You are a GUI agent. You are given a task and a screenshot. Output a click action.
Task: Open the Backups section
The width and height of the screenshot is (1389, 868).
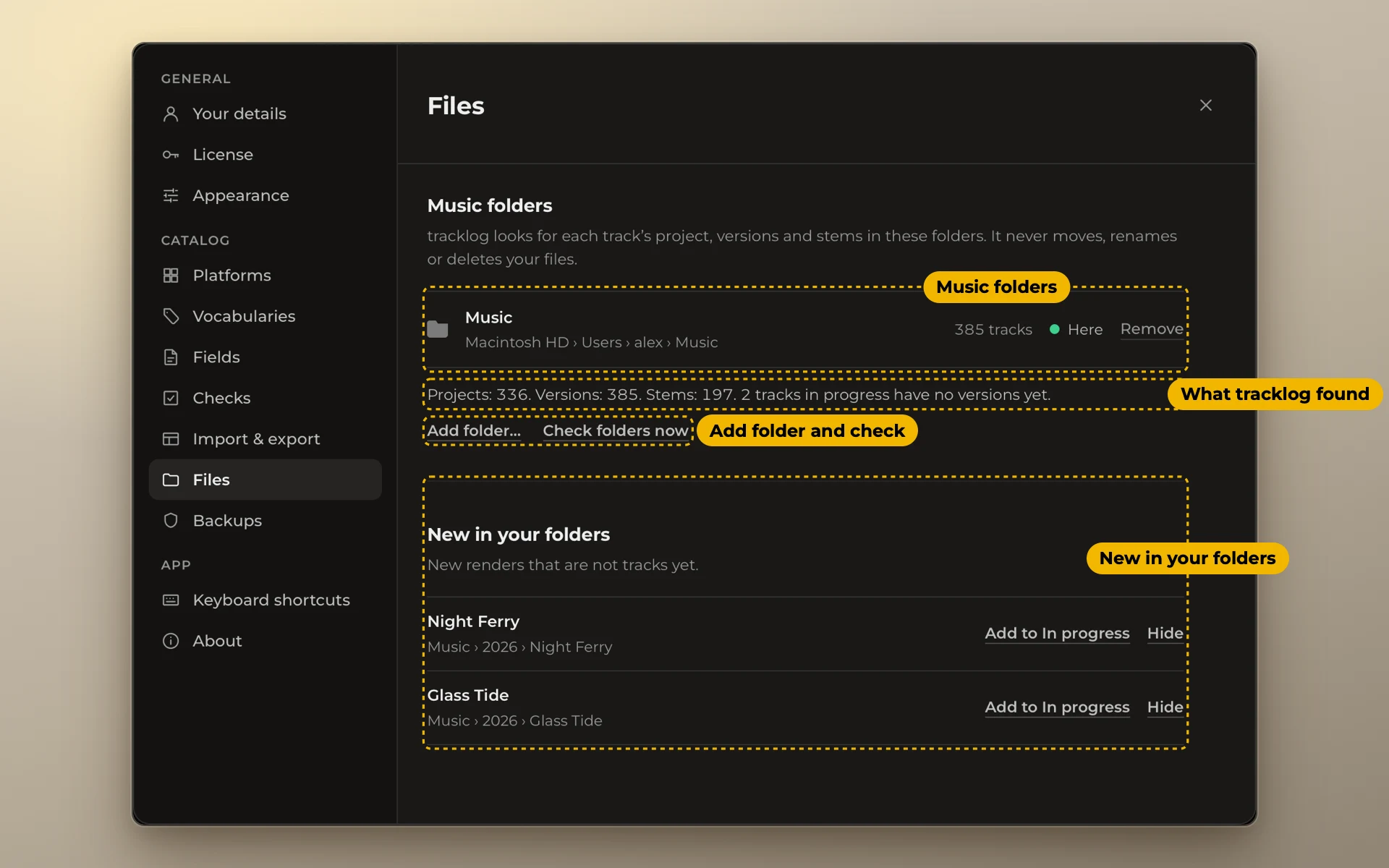[x=265, y=521]
